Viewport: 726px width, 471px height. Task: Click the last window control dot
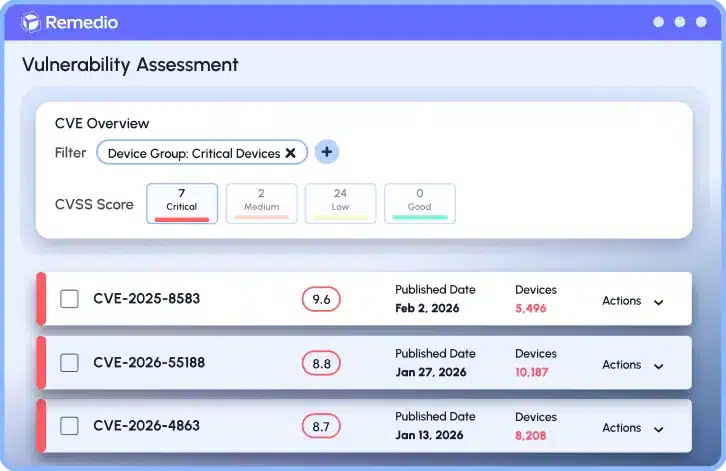[700, 22]
